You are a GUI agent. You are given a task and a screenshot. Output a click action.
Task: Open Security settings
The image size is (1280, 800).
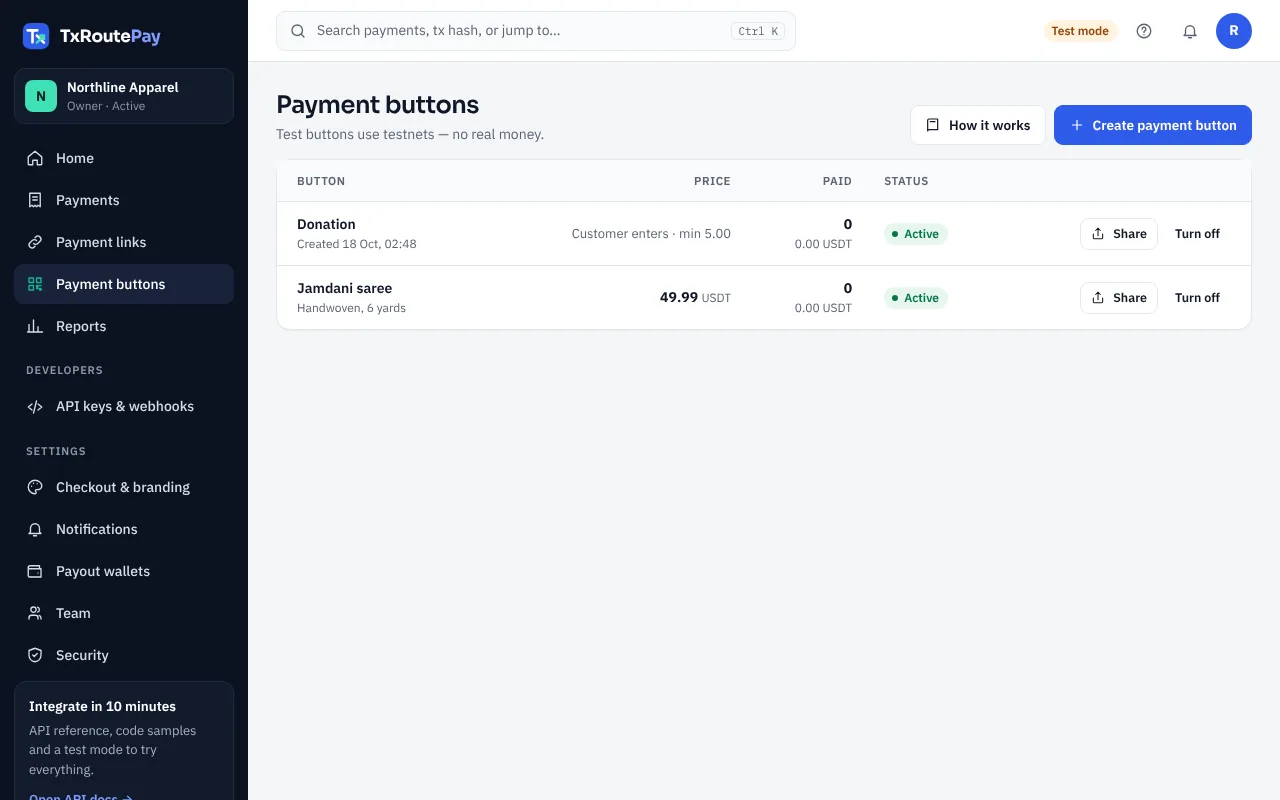click(x=124, y=655)
